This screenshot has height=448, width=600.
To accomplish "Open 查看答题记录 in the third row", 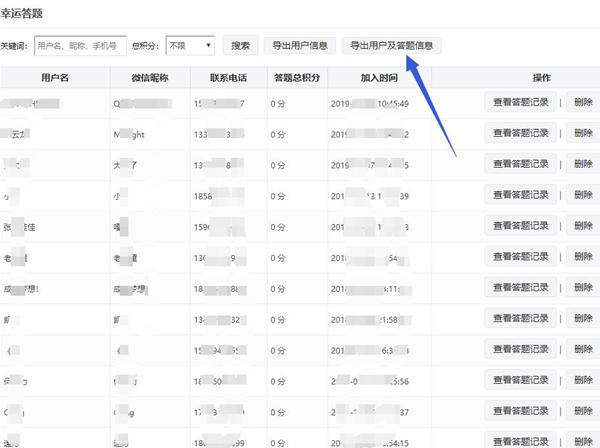I will click(x=520, y=164).
